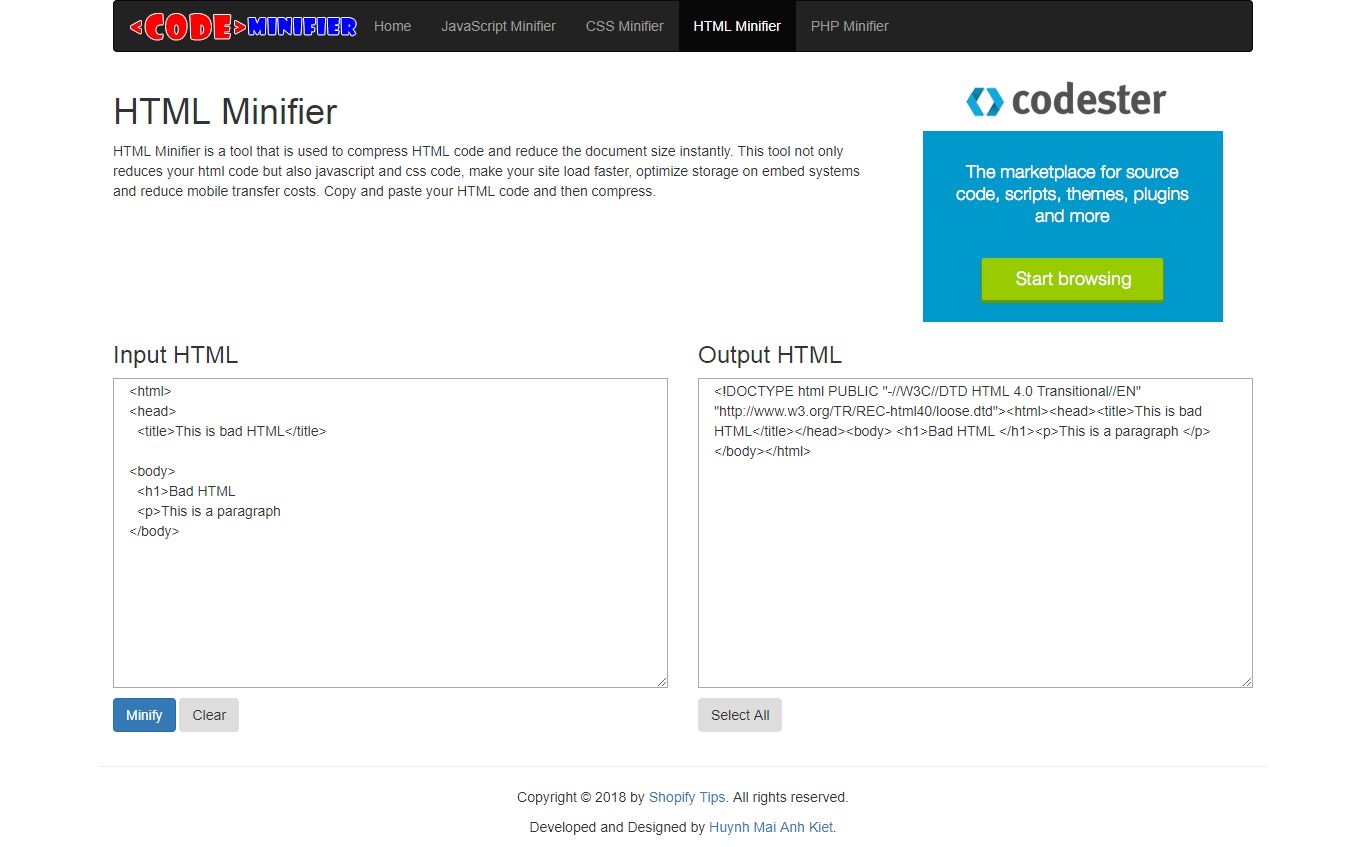Click the '<!DOCTYPE html PUBLIC' output line
The image size is (1366, 847).
[927, 391]
